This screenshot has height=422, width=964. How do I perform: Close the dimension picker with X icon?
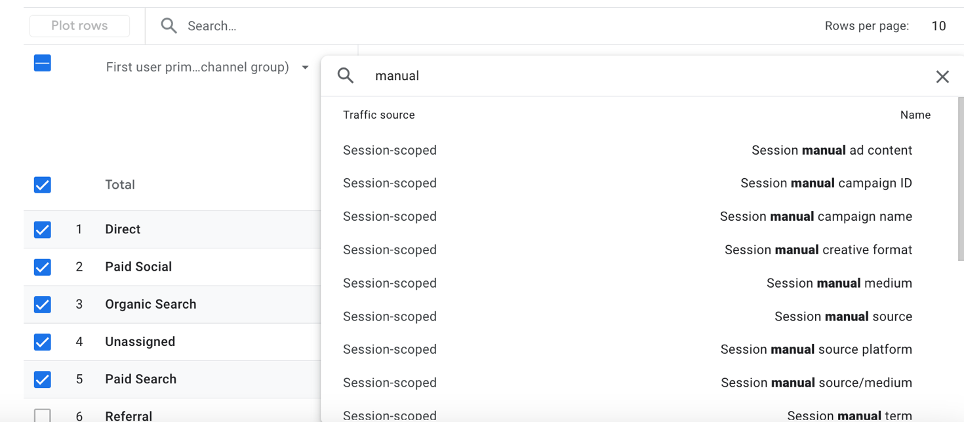pos(942,76)
